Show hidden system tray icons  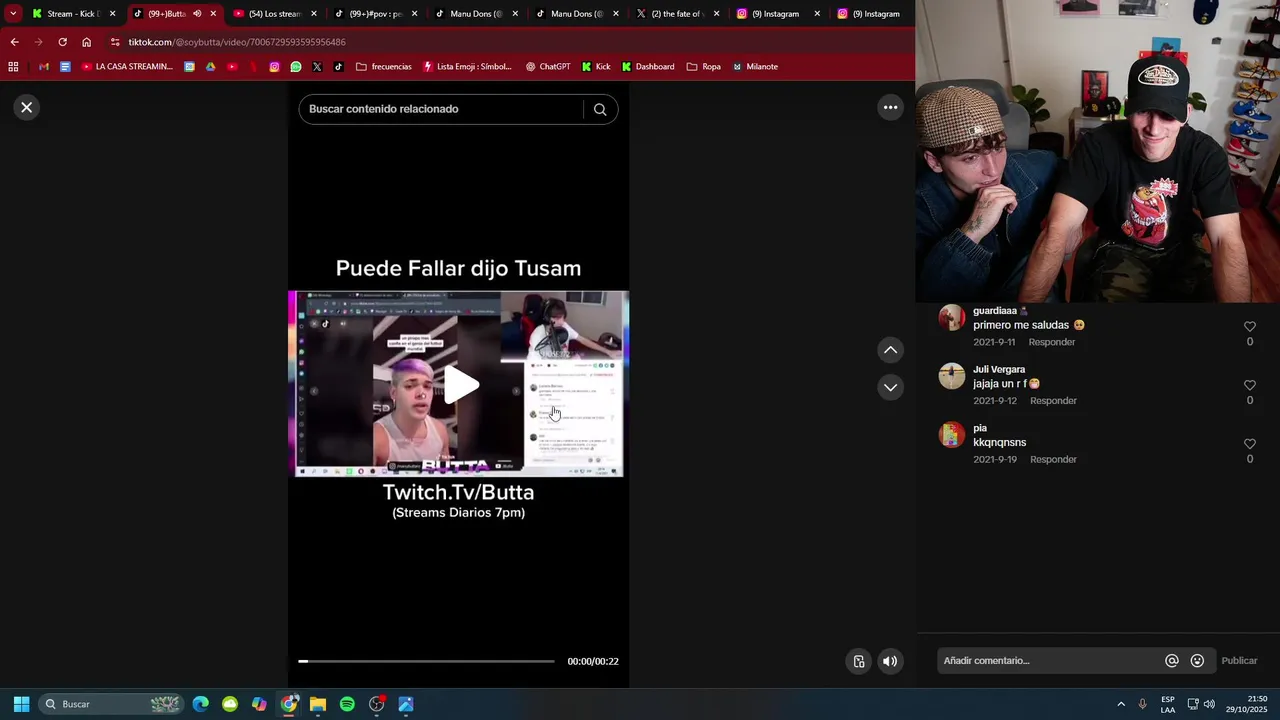(1121, 704)
